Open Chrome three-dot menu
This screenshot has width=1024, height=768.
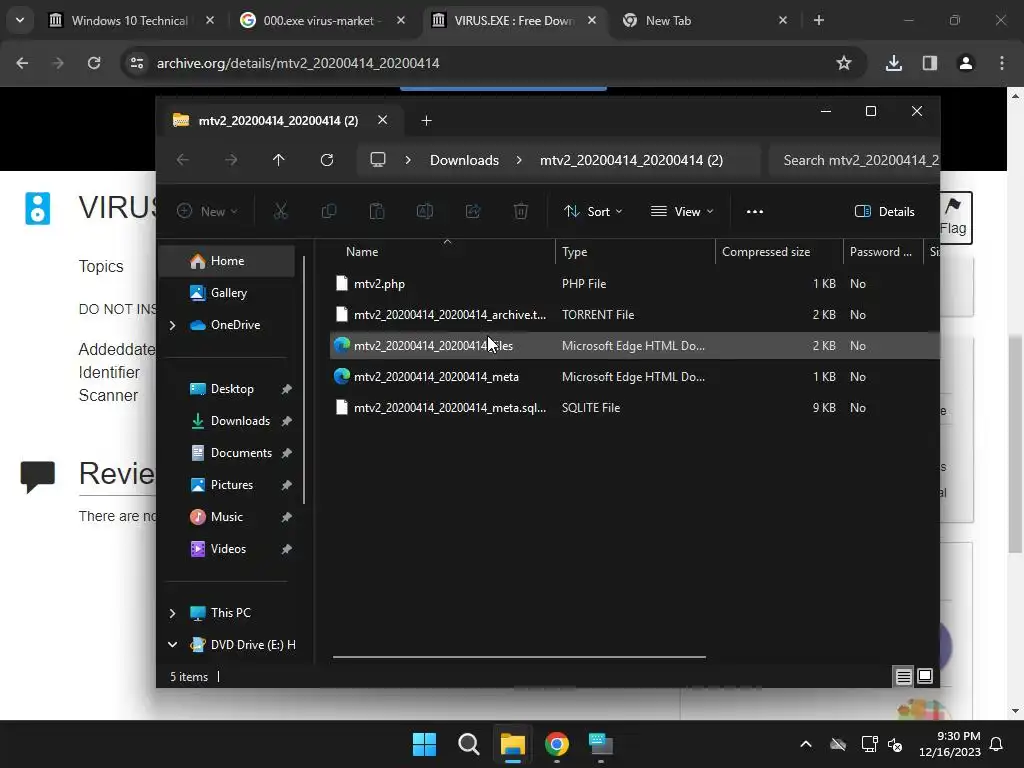1002,63
